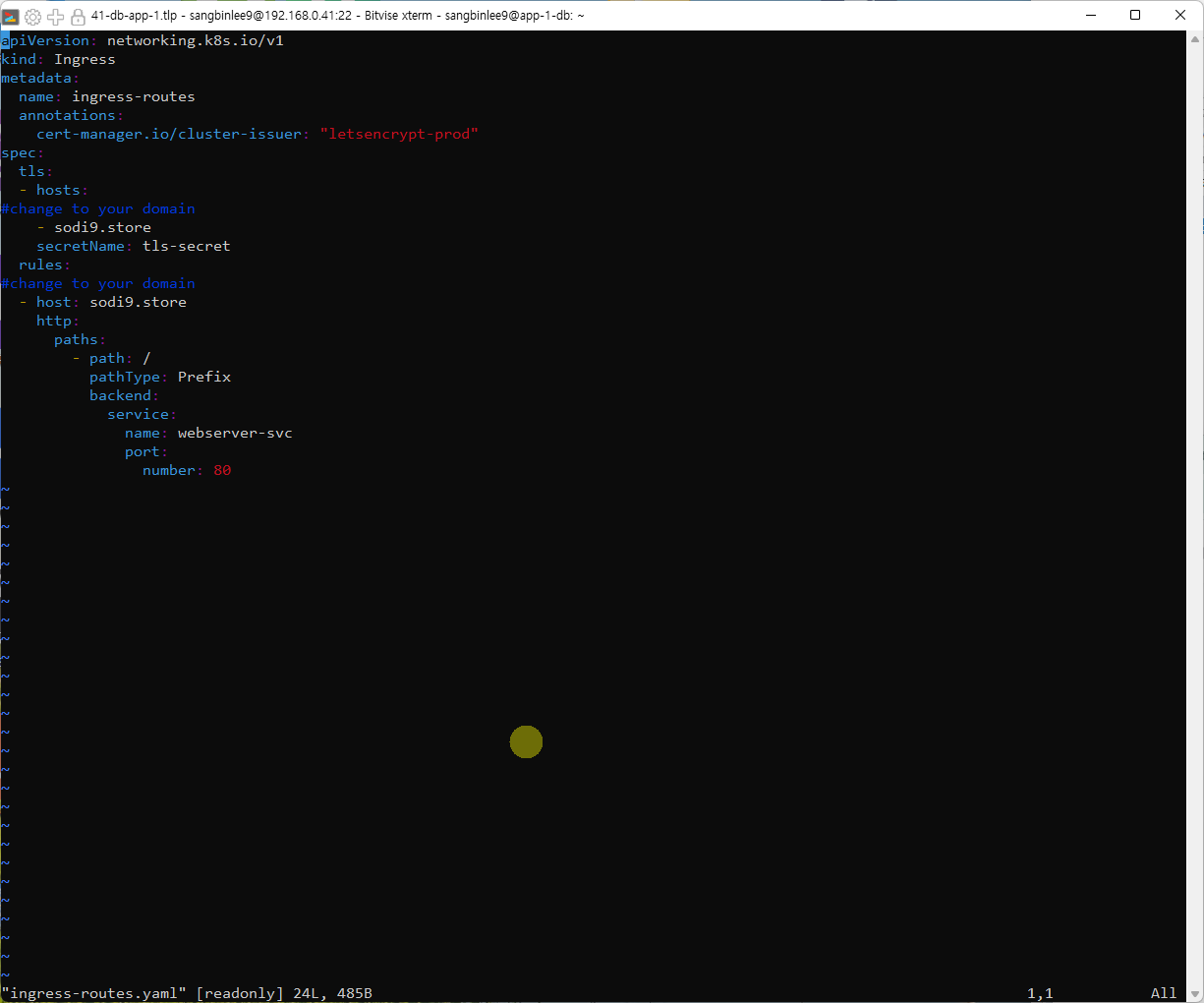This screenshot has width=1204, height=1003.
Task: Click the 'cert-manager.io/cluster-issuer' key
Action: click(x=169, y=134)
